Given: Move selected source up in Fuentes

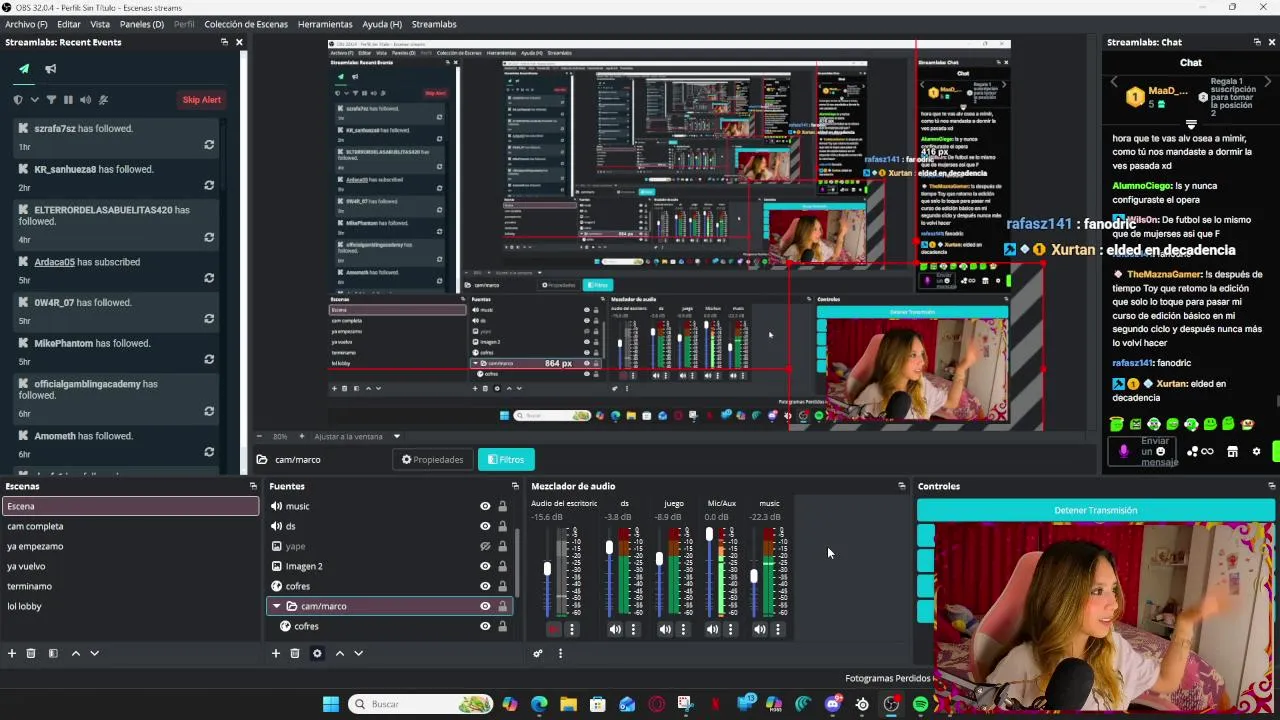Looking at the screenshot, I should point(339,653).
